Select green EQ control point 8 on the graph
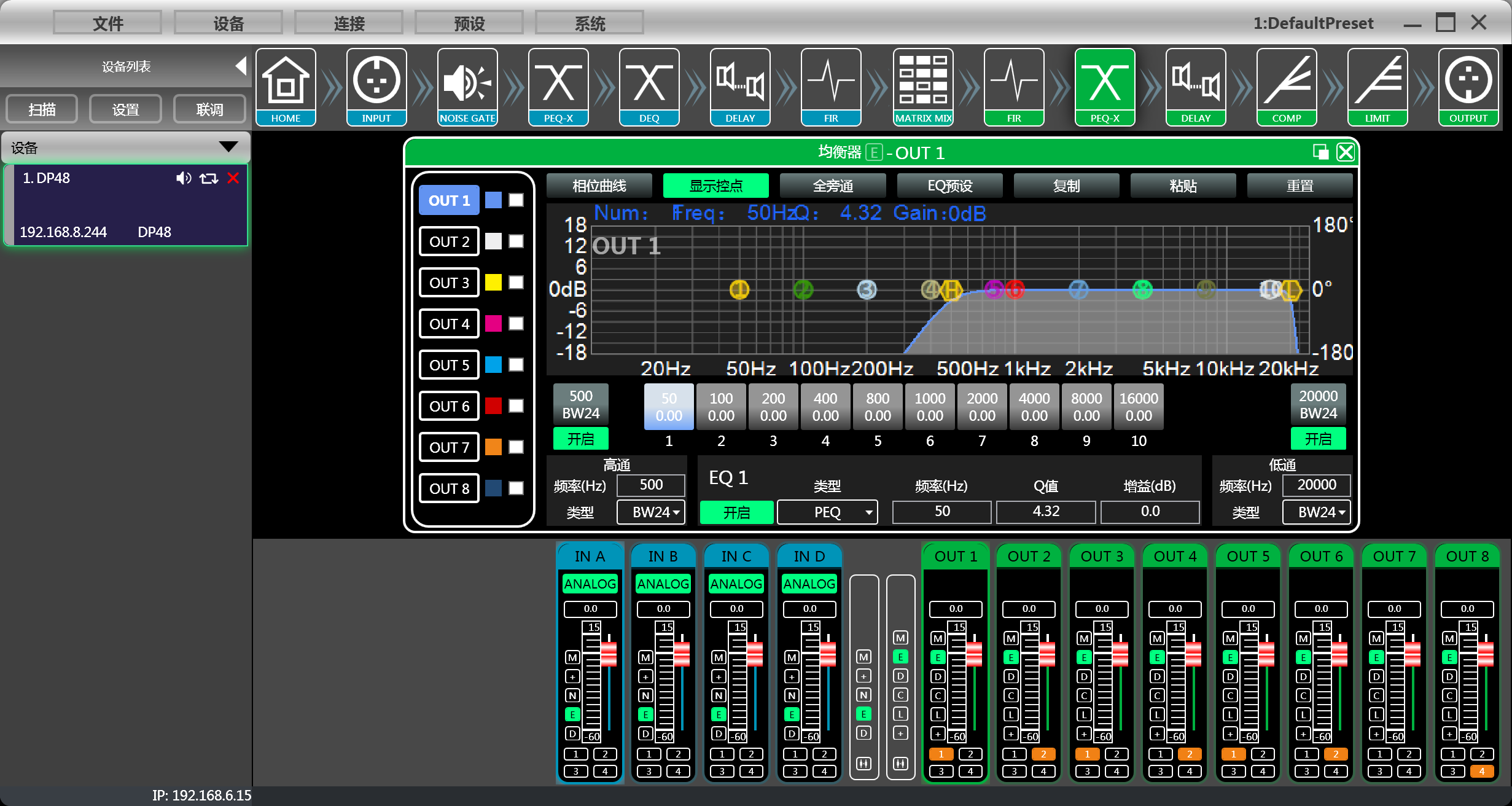This screenshot has width=1512, height=806. click(1142, 289)
